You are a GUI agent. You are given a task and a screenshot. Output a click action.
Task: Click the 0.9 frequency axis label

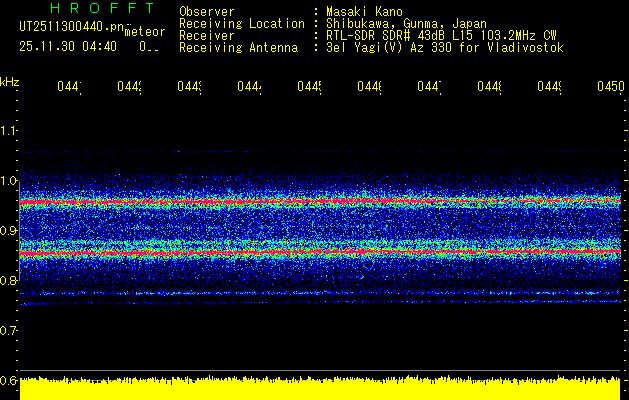point(9,230)
